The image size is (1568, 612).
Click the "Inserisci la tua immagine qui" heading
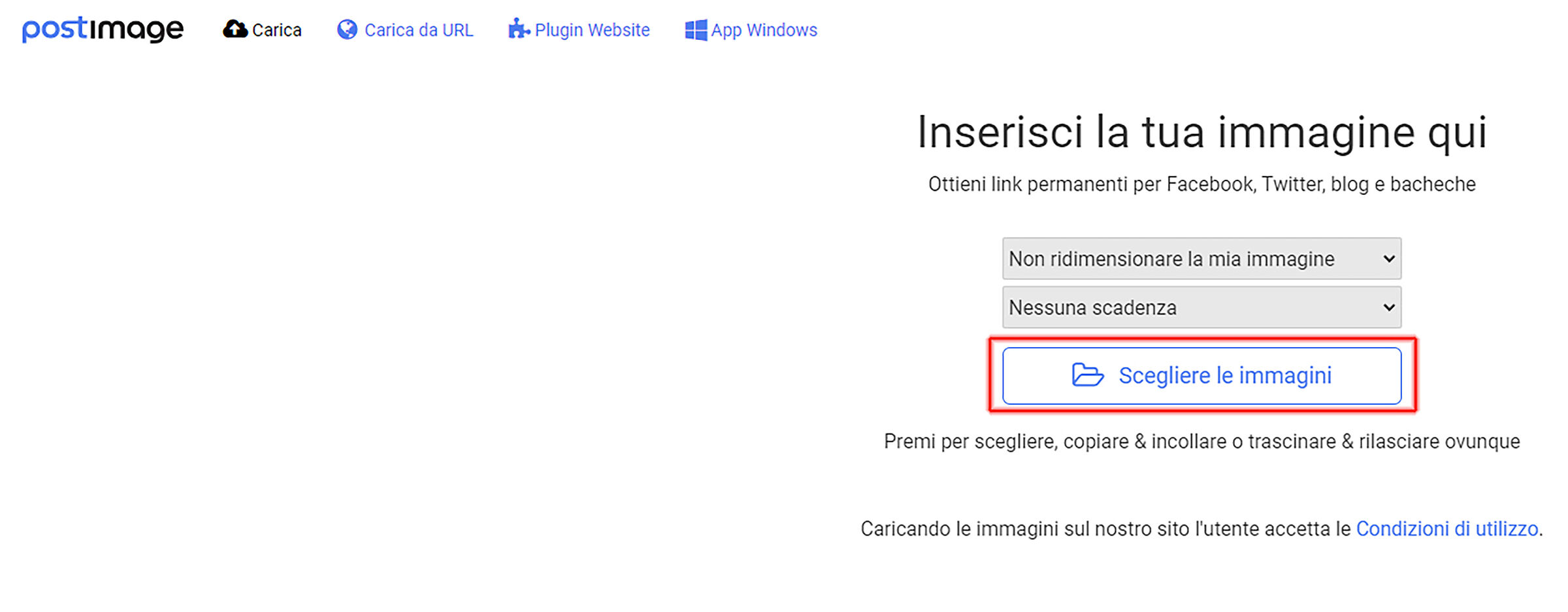pos(1202,133)
